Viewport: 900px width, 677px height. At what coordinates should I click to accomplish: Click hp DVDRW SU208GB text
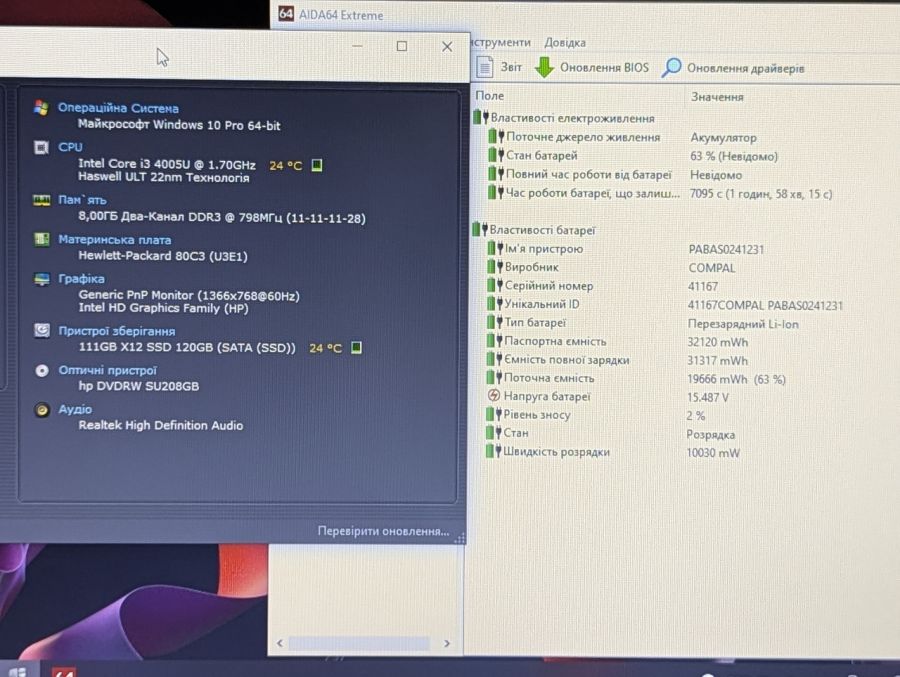(139, 386)
